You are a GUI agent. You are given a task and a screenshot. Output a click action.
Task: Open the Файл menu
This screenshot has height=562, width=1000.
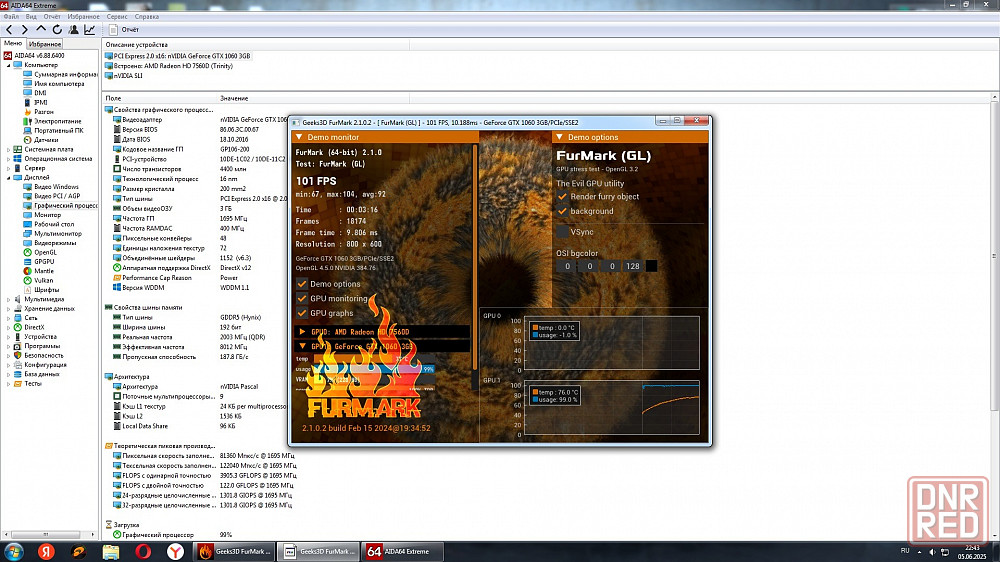click(11, 17)
